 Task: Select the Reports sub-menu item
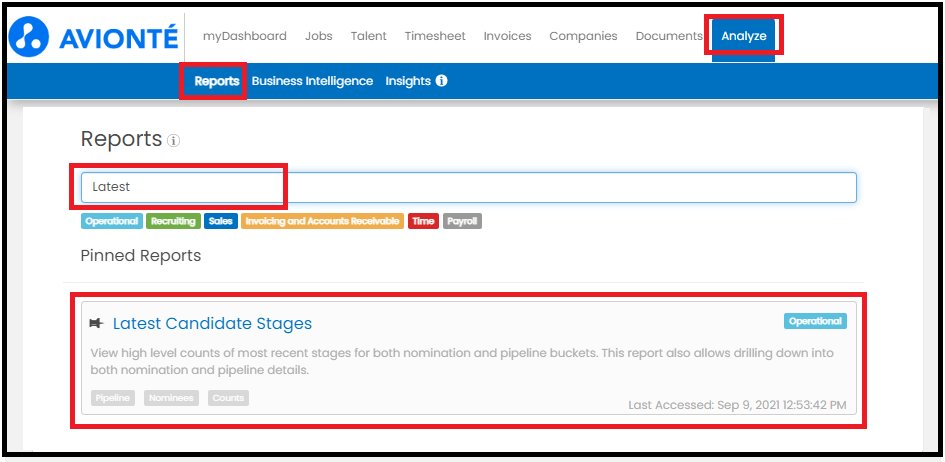[216, 81]
